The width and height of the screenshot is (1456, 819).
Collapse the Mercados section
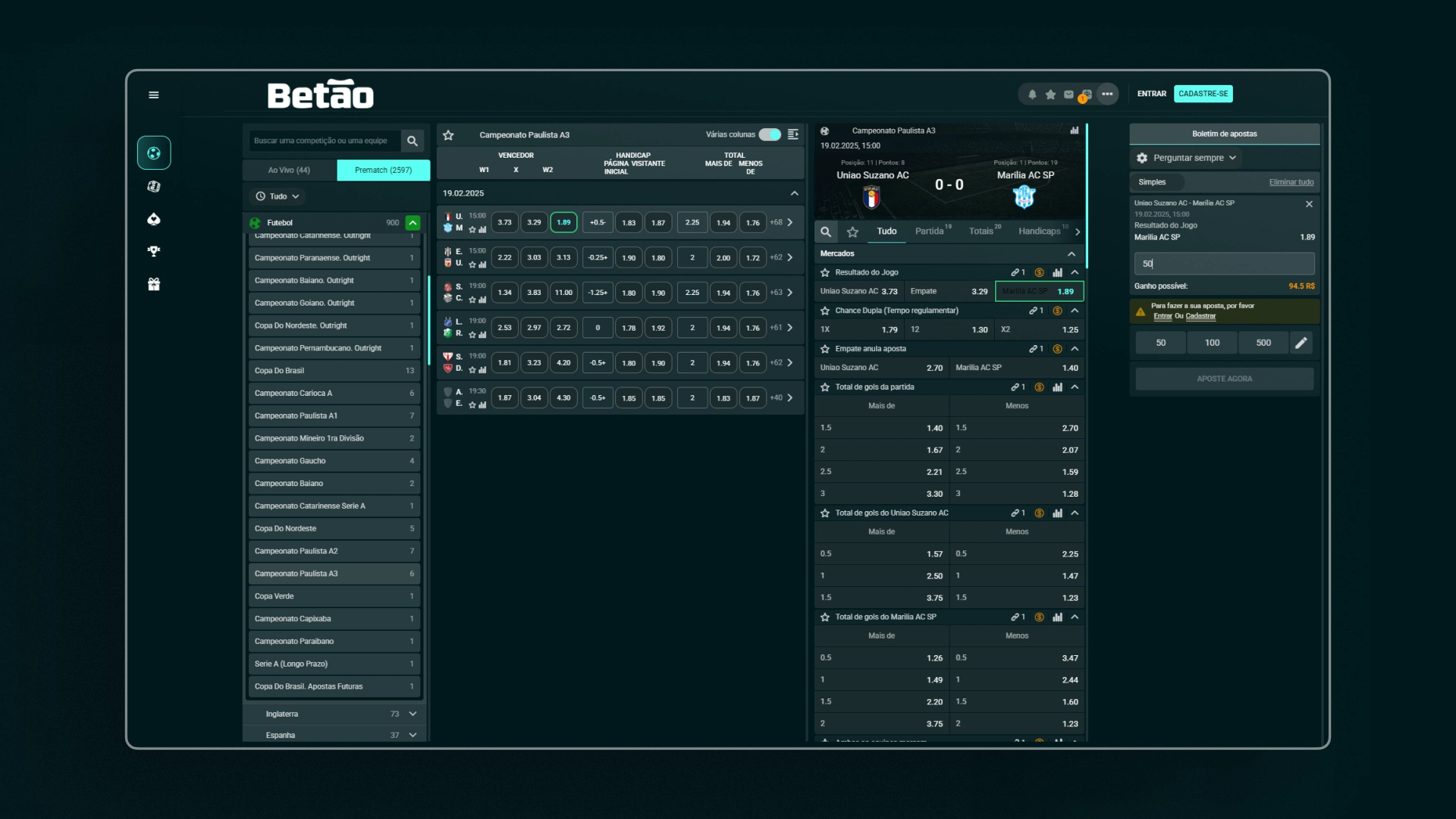pos(1072,254)
